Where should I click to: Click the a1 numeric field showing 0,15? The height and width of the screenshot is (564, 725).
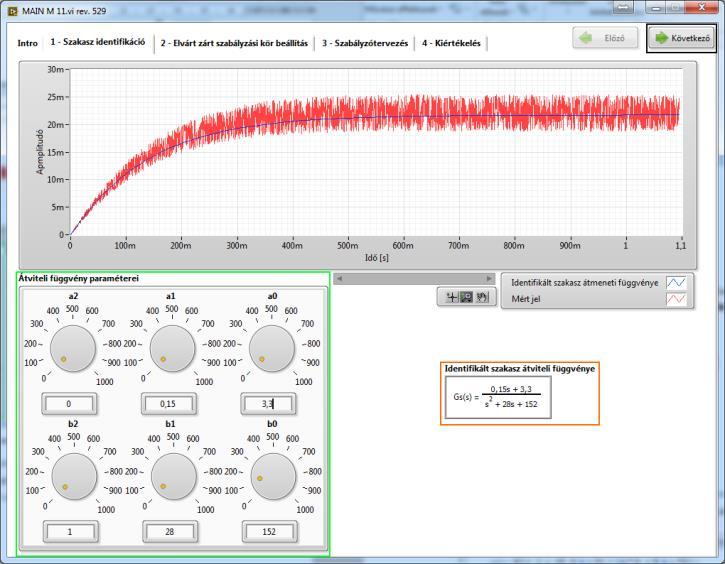click(x=169, y=404)
